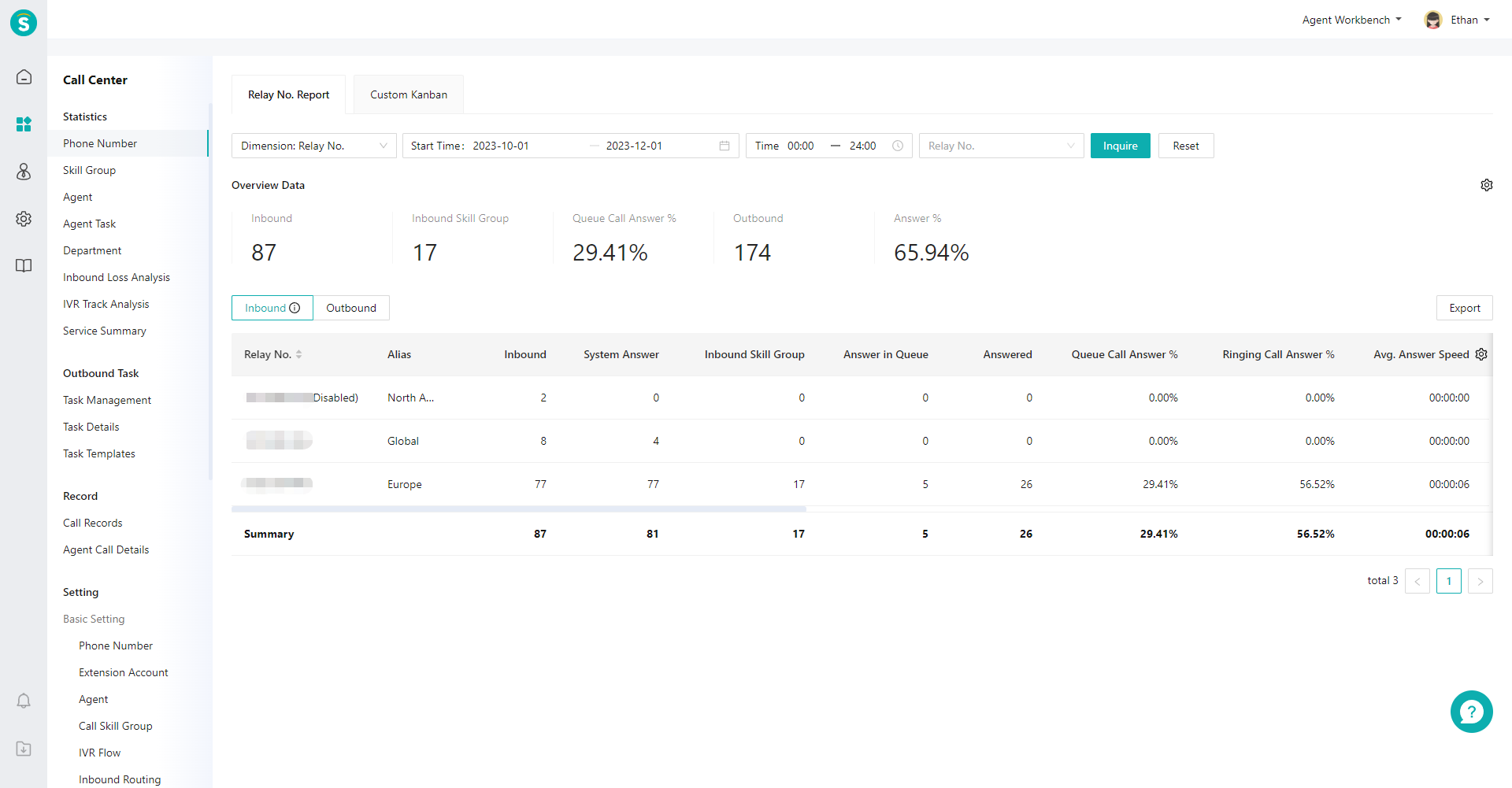The image size is (1512, 788).
Task: Open the agent person icon in the left rail
Action: tap(24, 172)
